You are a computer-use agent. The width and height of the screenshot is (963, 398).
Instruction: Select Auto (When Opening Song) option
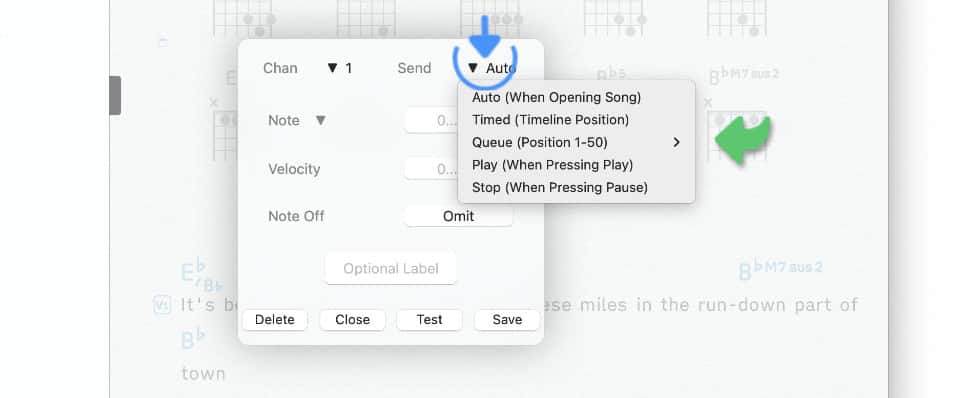(556, 97)
